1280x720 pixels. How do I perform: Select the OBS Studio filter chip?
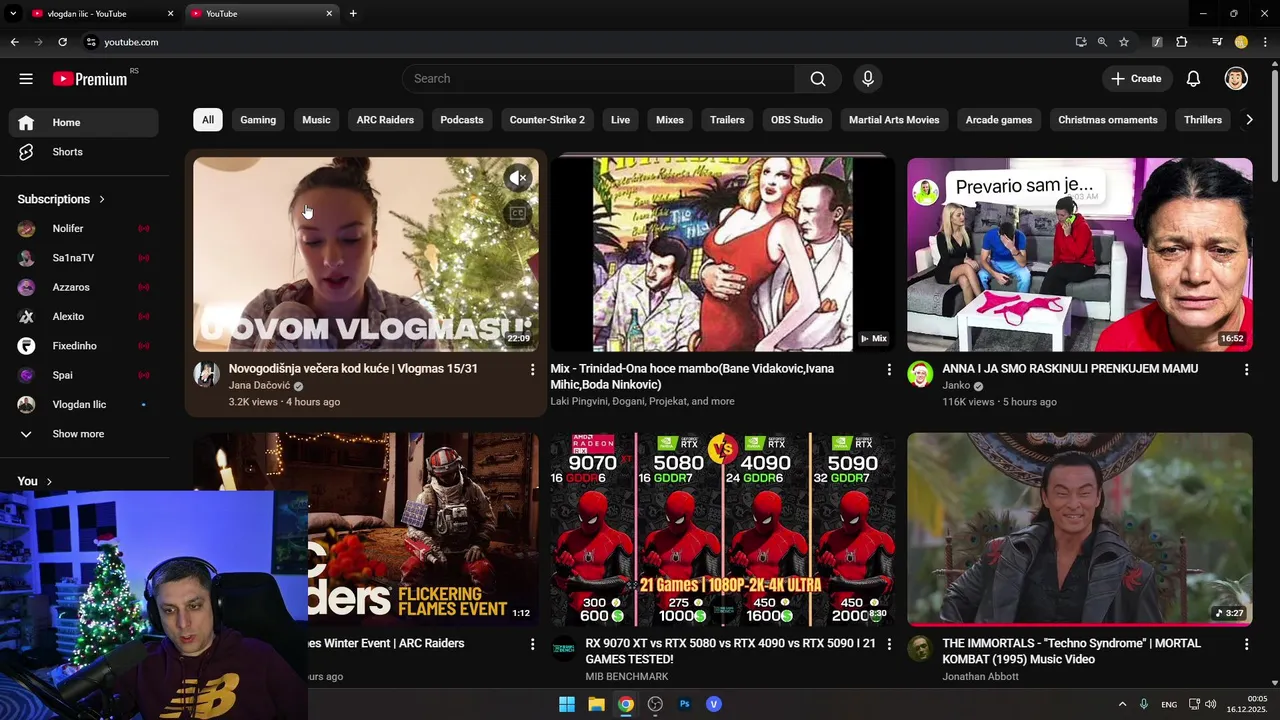797,120
